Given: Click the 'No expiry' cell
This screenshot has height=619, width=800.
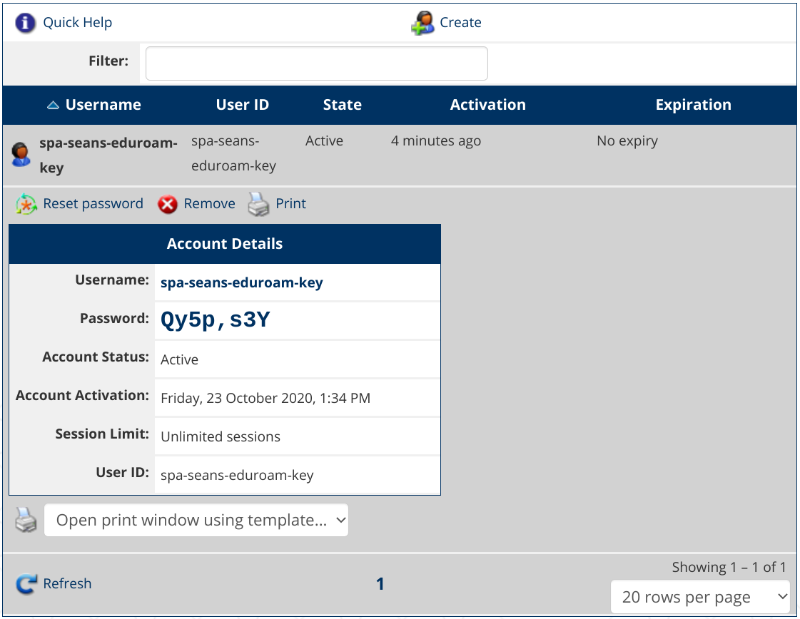Looking at the screenshot, I should click(x=627, y=141).
